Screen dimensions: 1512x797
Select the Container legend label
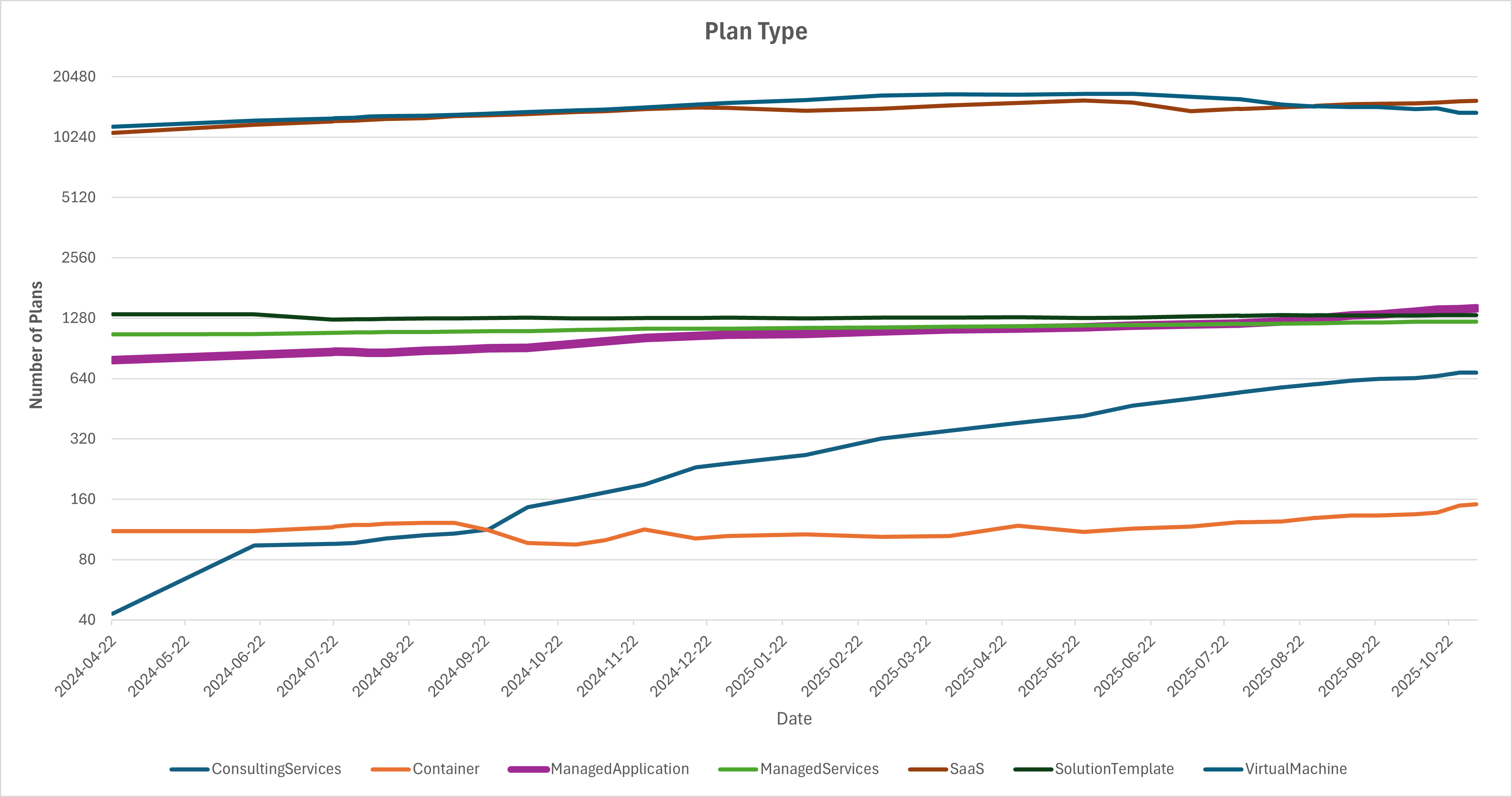click(x=445, y=769)
